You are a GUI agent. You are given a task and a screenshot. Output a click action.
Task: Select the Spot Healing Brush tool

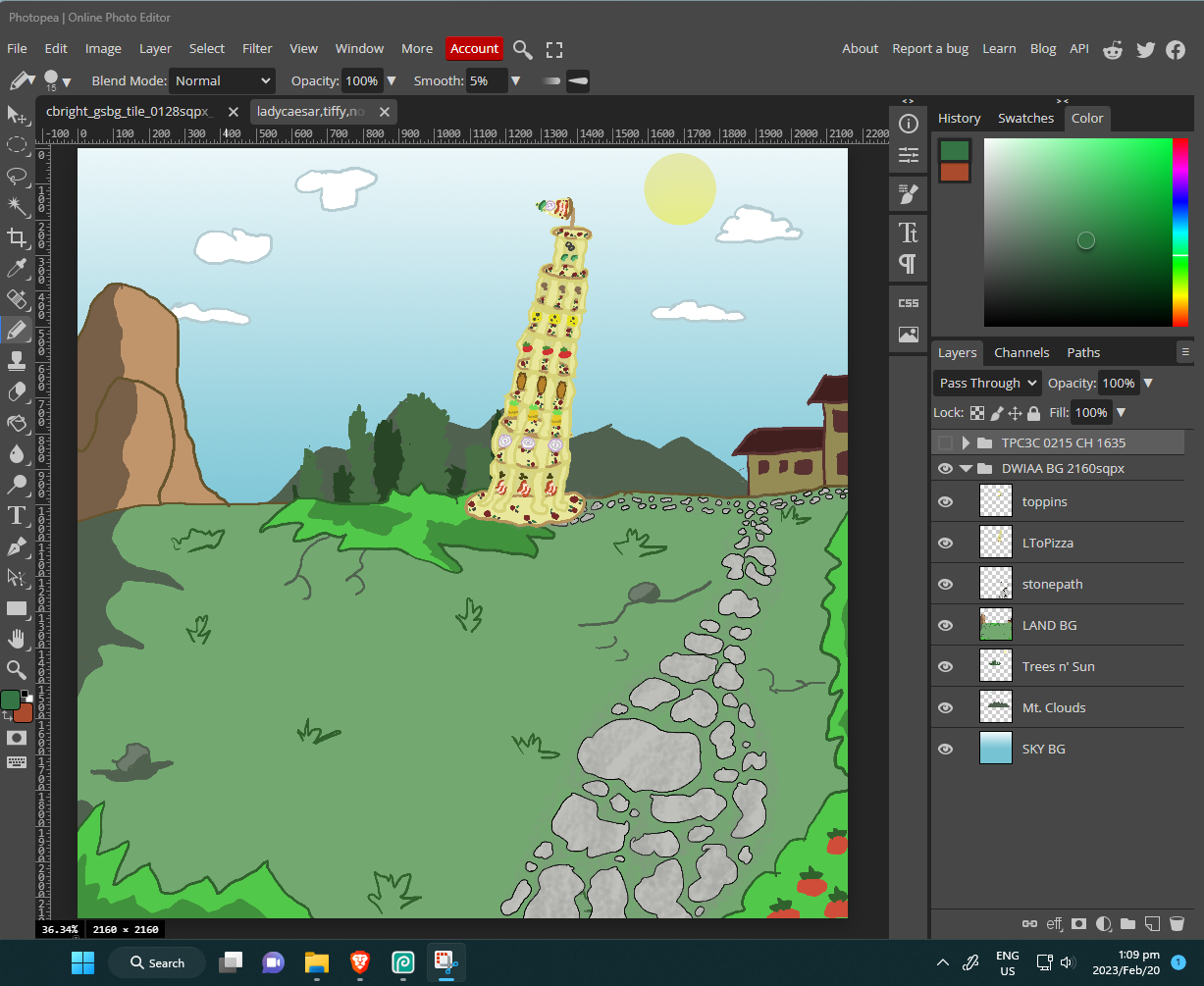[x=17, y=298]
